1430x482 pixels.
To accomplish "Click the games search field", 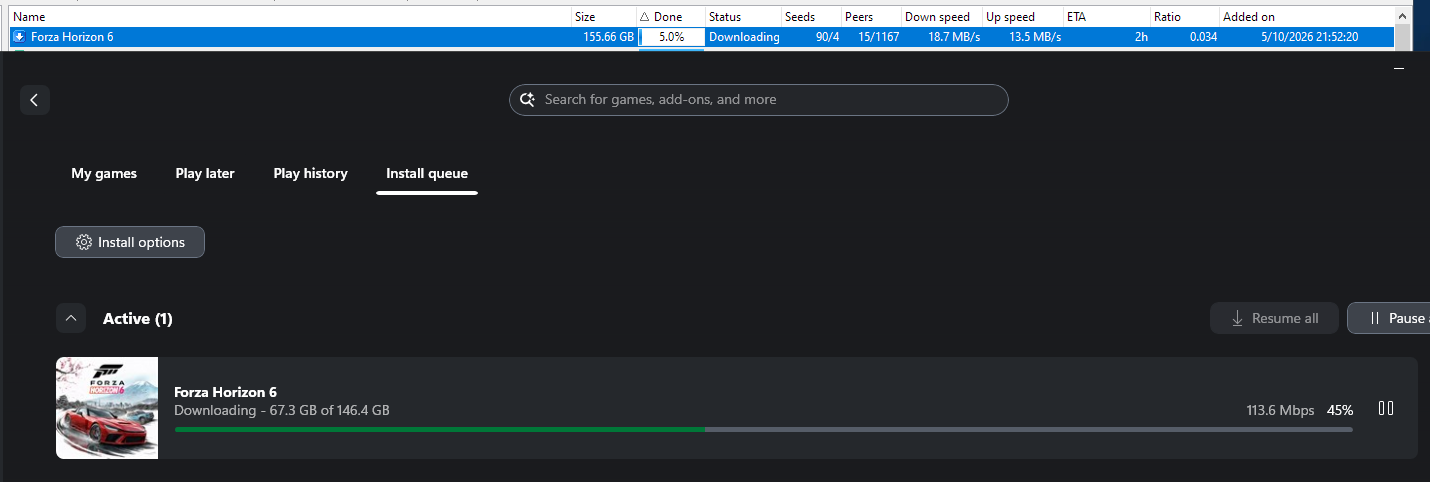I will 759,100.
